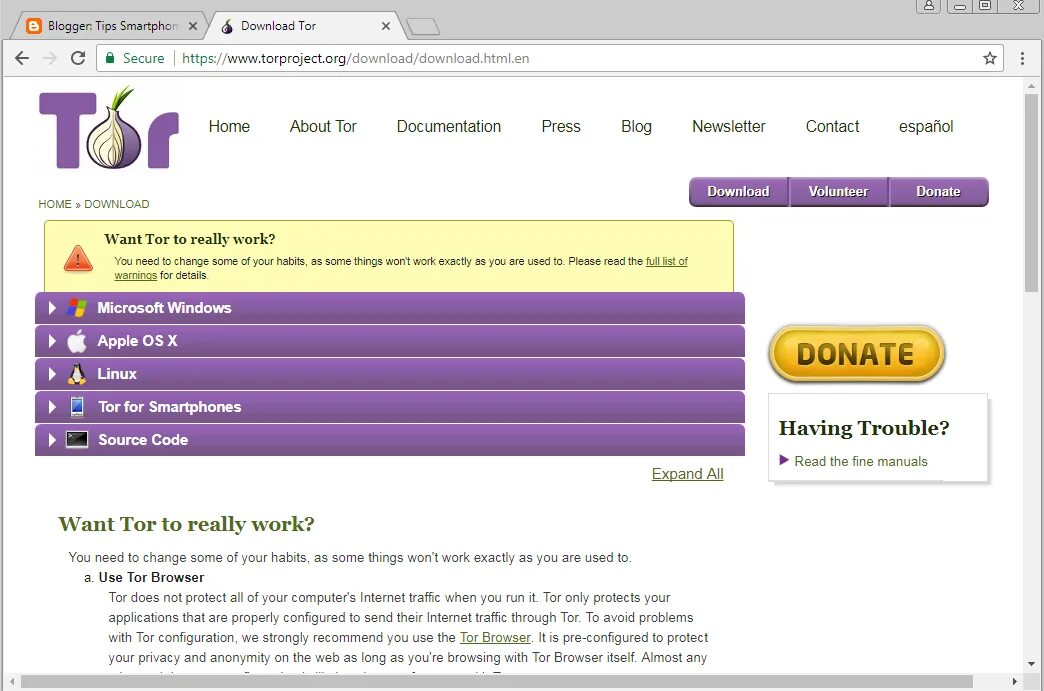The height and width of the screenshot is (691, 1044).
Task: Click the purple Download button
Action: 738,192
